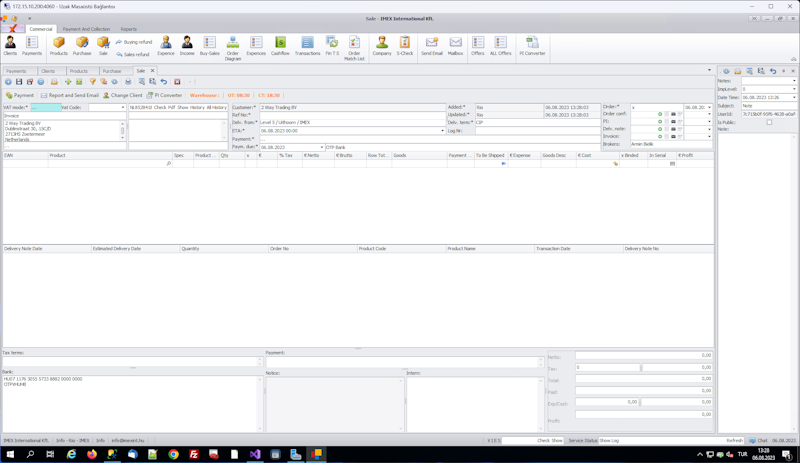Toggle the green circle in Order conf row
This screenshot has height=463, width=800.
pyautogui.click(x=660, y=114)
